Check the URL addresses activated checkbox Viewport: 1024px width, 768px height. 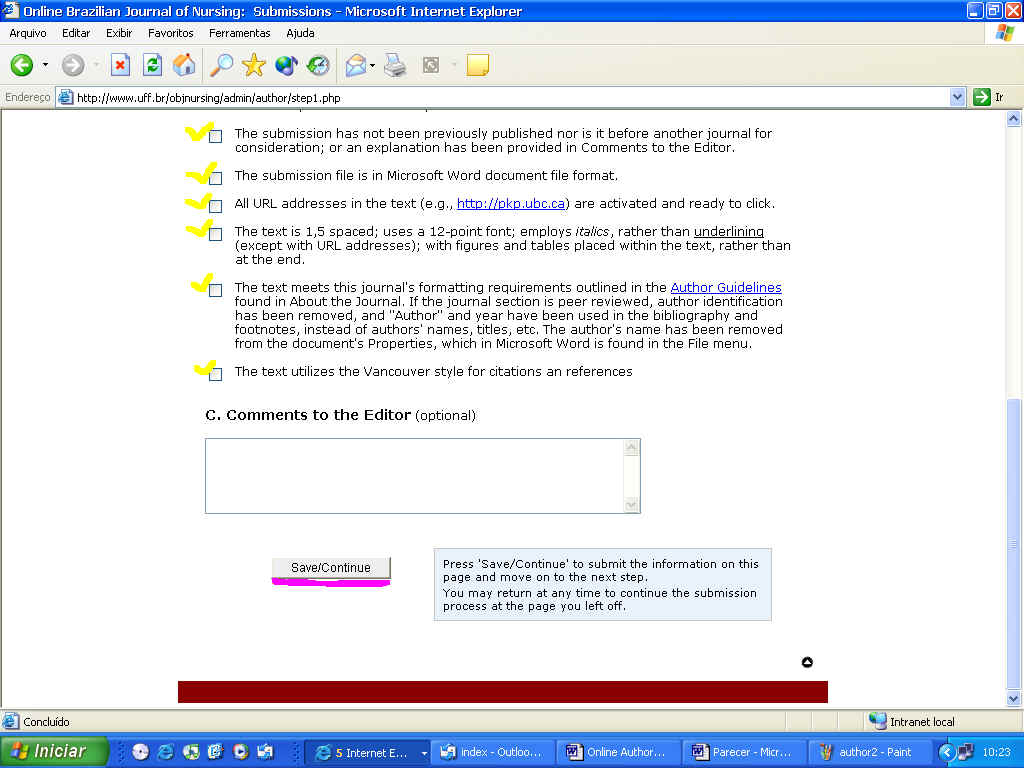click(x=216, y=206)
